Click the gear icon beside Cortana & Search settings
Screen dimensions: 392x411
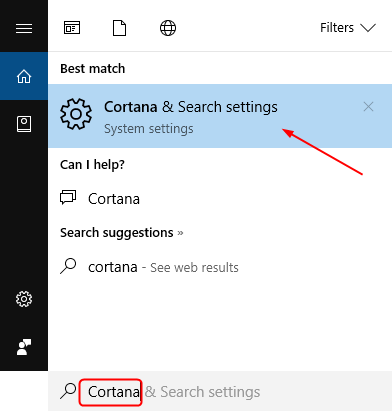[x=76, y=114]
